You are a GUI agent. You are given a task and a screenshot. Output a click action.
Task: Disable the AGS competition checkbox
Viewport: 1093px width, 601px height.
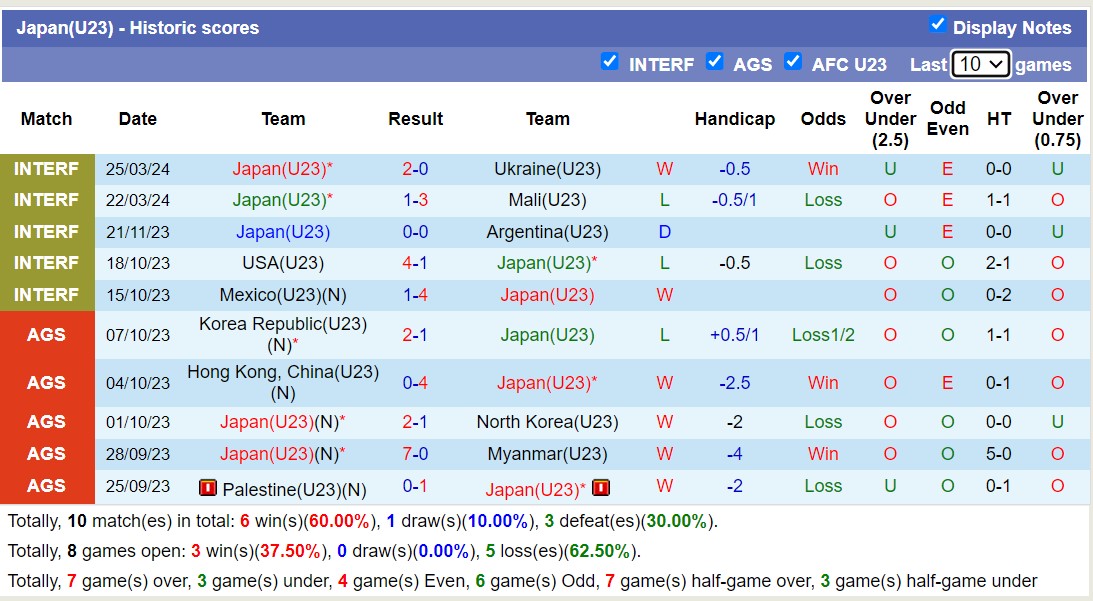(x=714, y=62)
